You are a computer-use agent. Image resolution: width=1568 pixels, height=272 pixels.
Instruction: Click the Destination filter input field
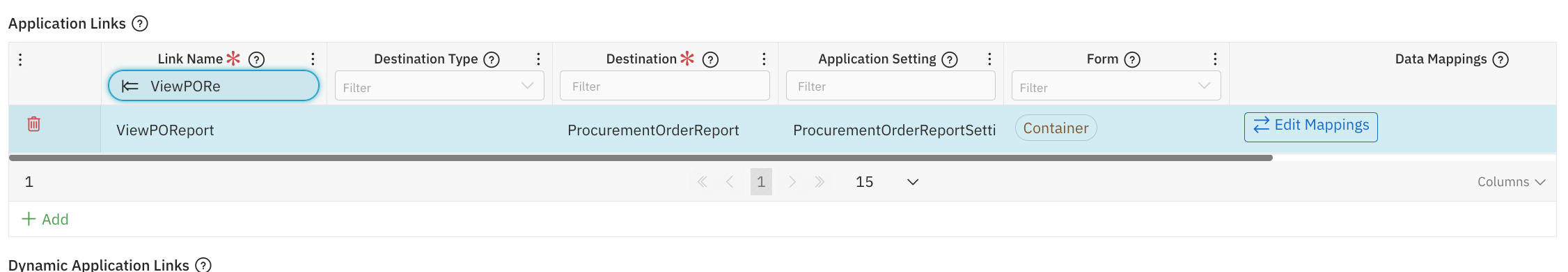pyautogui.click(x=665, y=86)
